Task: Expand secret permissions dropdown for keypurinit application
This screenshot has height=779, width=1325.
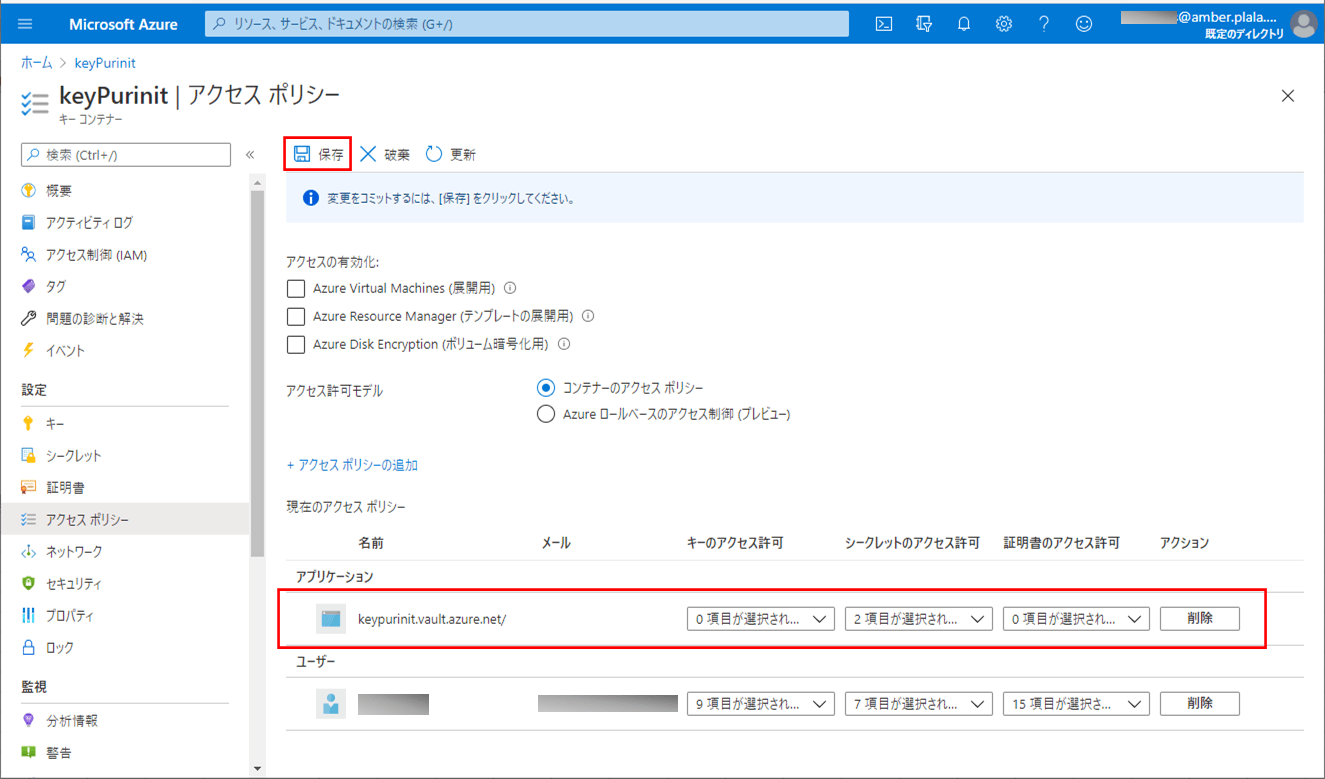Action: pos(918,619)
